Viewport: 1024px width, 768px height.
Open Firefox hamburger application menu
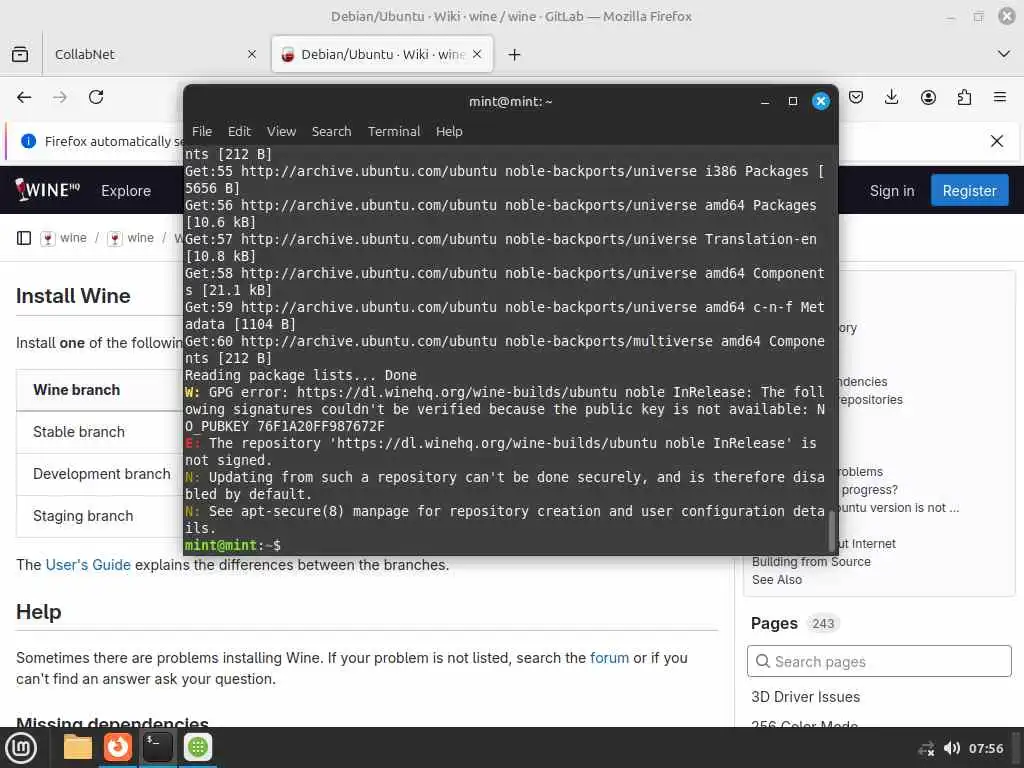click(999, 97)
